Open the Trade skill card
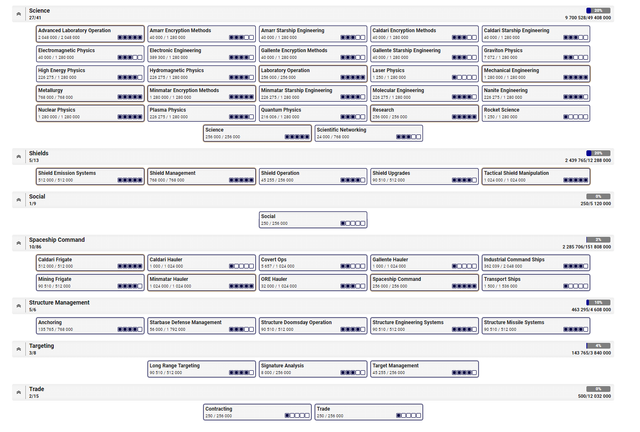The image size is (640, 432). pos(369,412)
